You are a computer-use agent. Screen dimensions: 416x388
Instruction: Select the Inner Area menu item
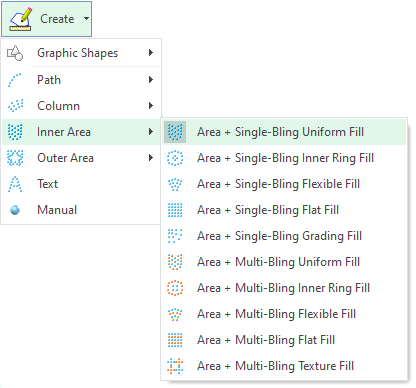coord(81,132)
